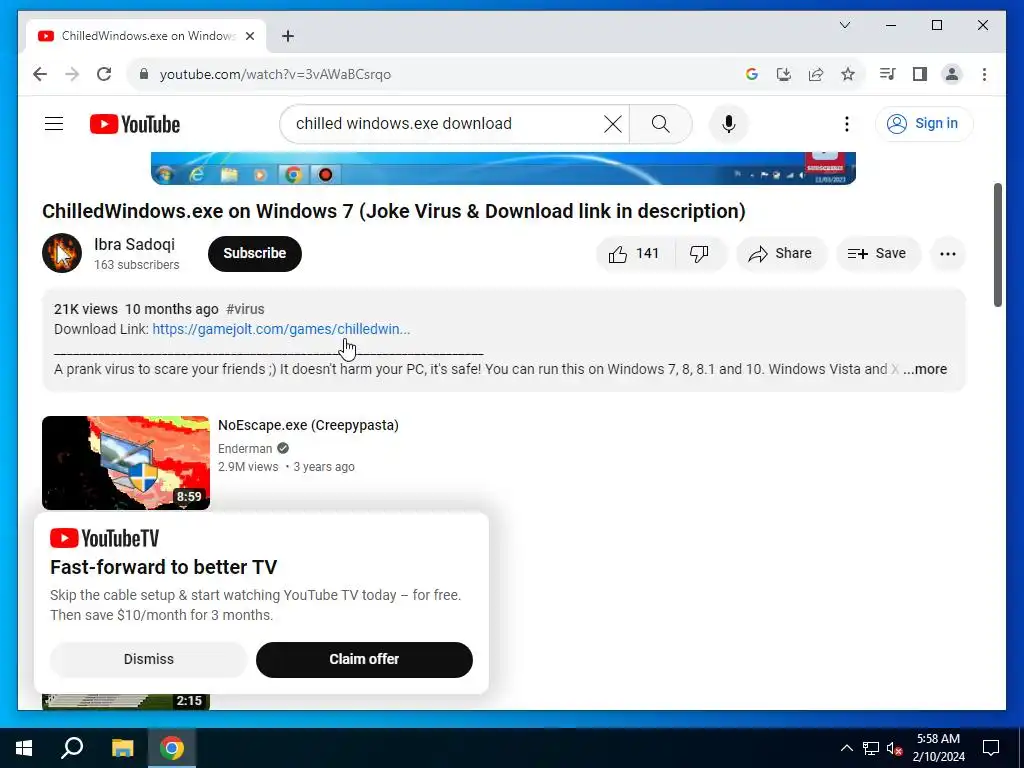
Task: Close the ChilledWindows.exe tab
Action: (250, 36)
